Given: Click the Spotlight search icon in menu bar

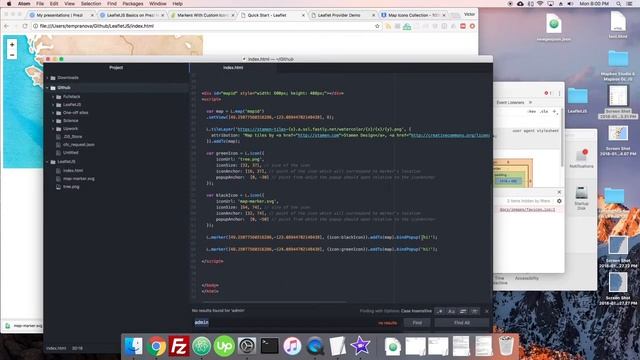Looking at the screenshot, I should [619, 4].
